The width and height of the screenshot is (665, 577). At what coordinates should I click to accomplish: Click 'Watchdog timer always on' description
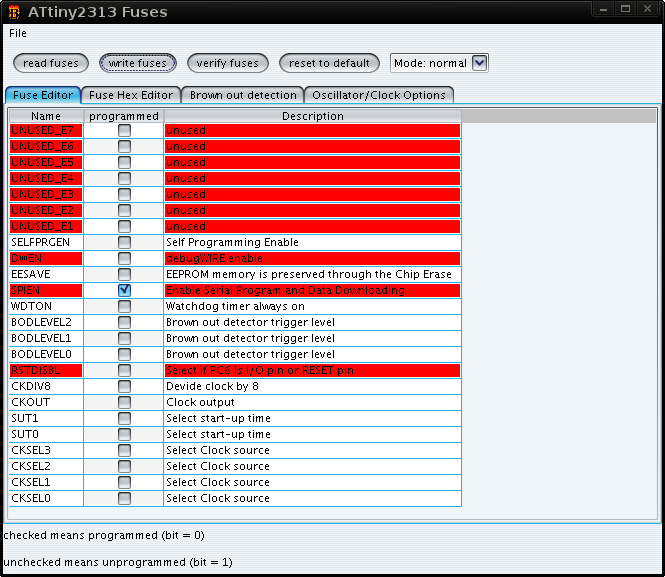click(x=313, y=306)
